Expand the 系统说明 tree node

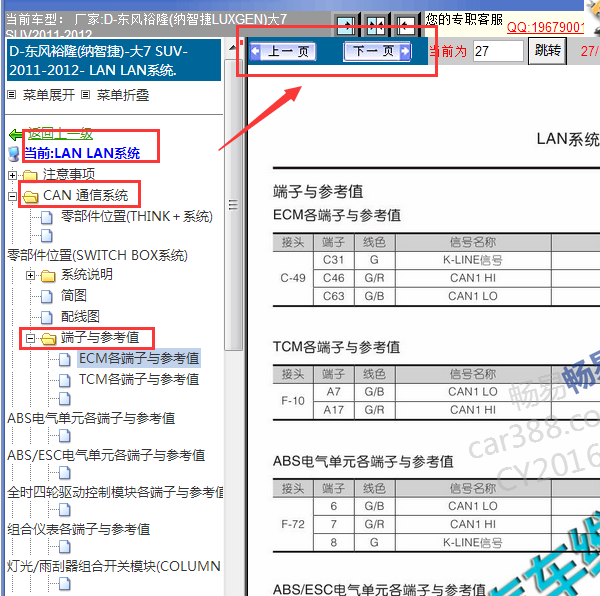tap(31, 275)
